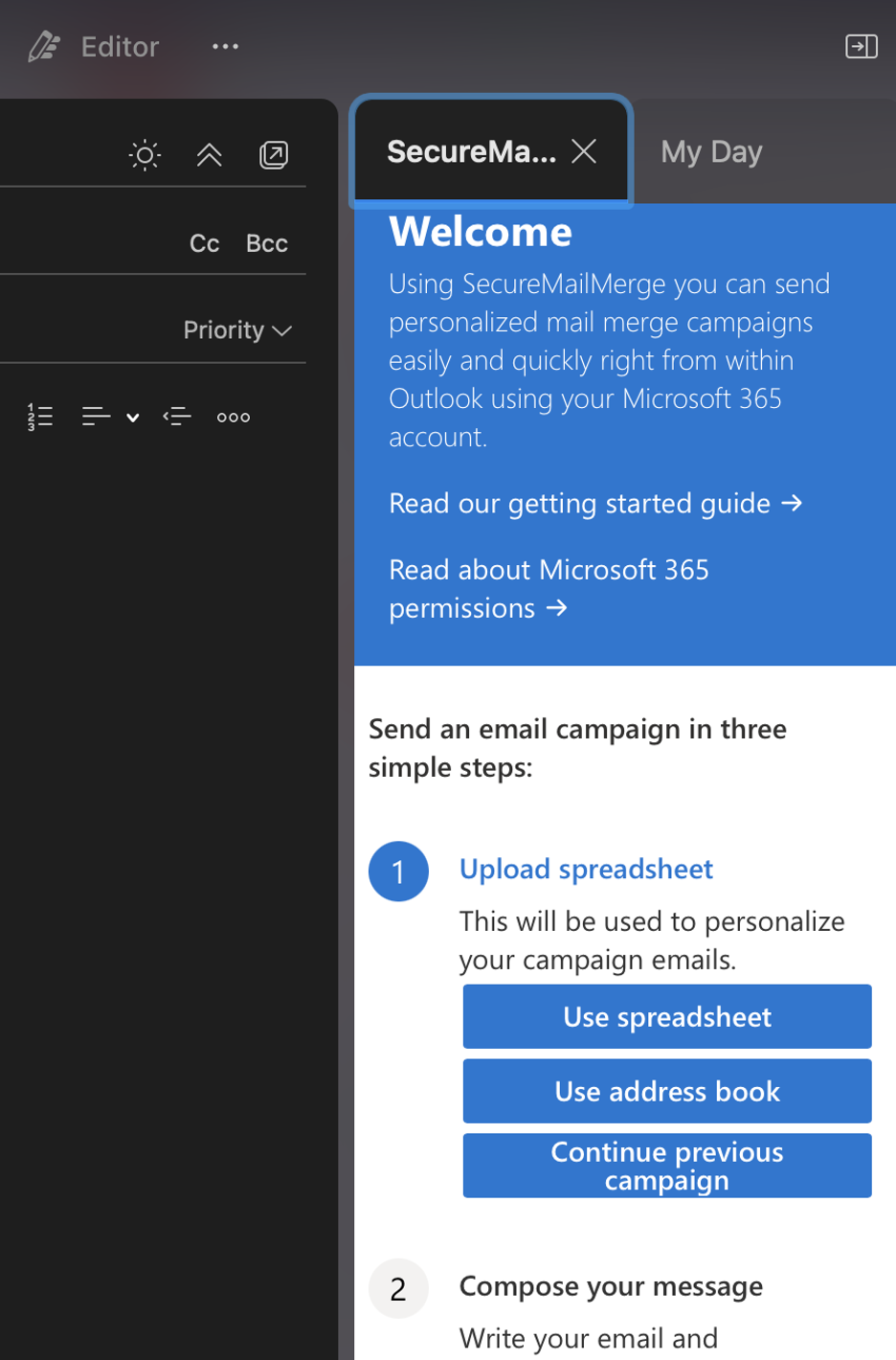Screen dimensions: 896x1360
Task: Decrease the indent level
Action: (x=177, y=417)
